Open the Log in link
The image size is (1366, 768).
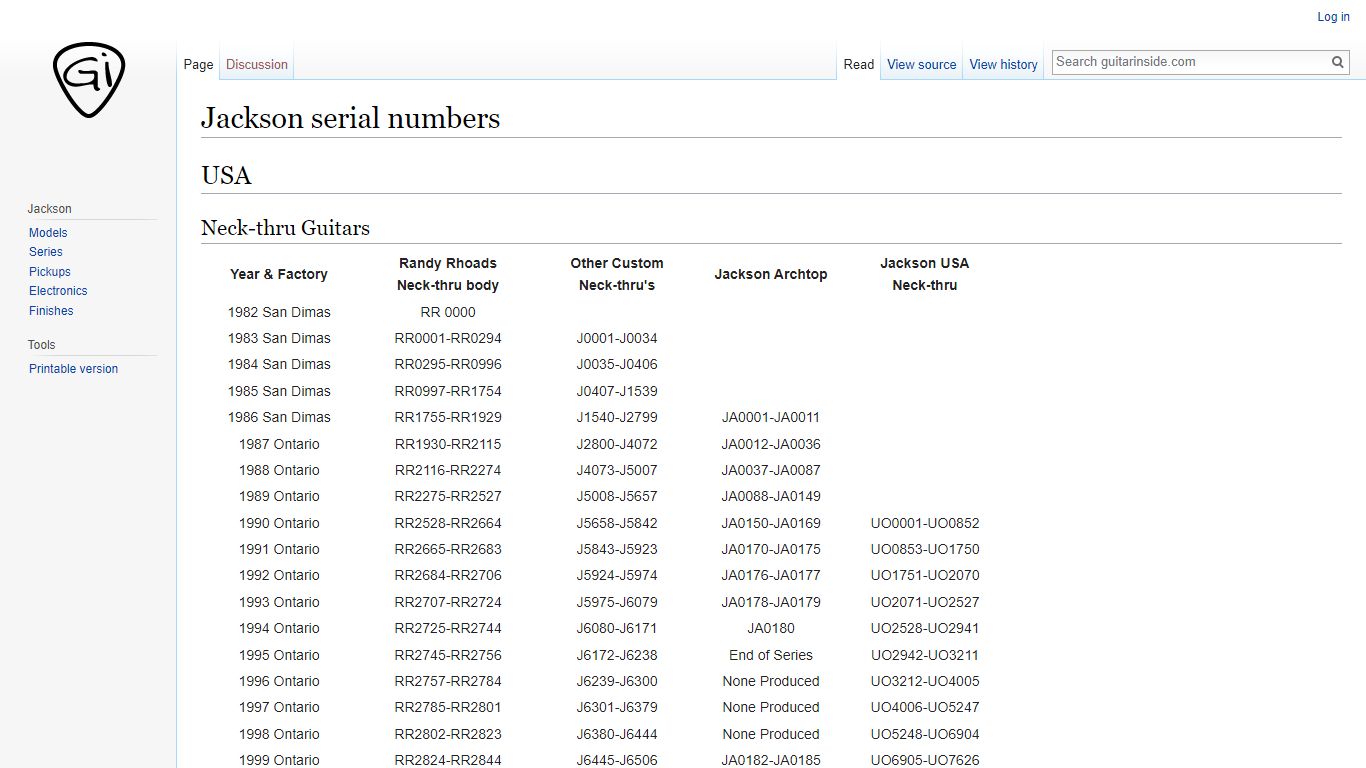pyautogui.click(x=1333, y=17)
